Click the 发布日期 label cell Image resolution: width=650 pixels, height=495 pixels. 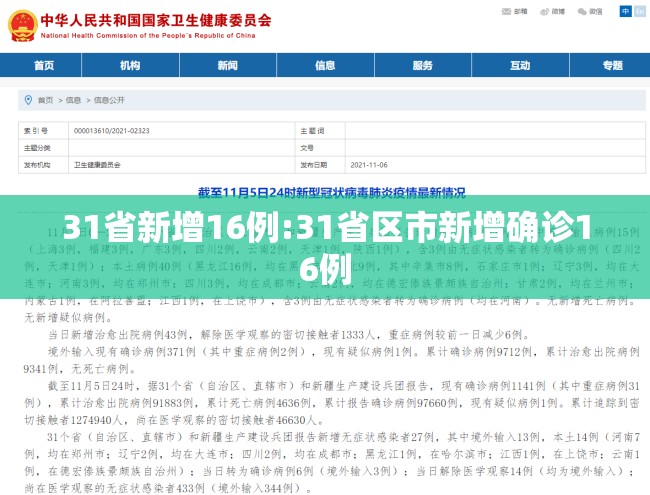click(x=320, y=165)
